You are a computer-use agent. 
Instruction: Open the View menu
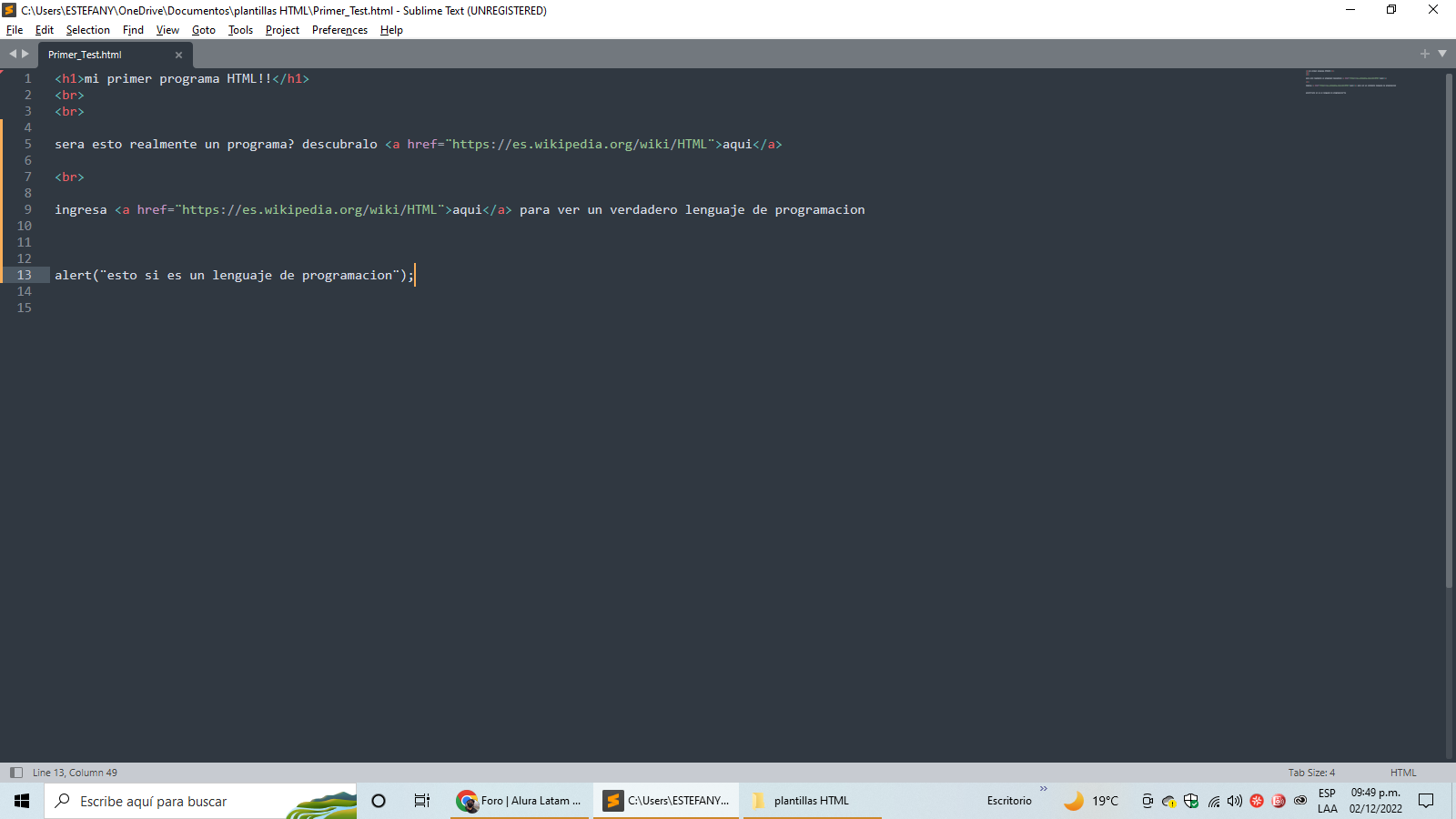(167, 30)
